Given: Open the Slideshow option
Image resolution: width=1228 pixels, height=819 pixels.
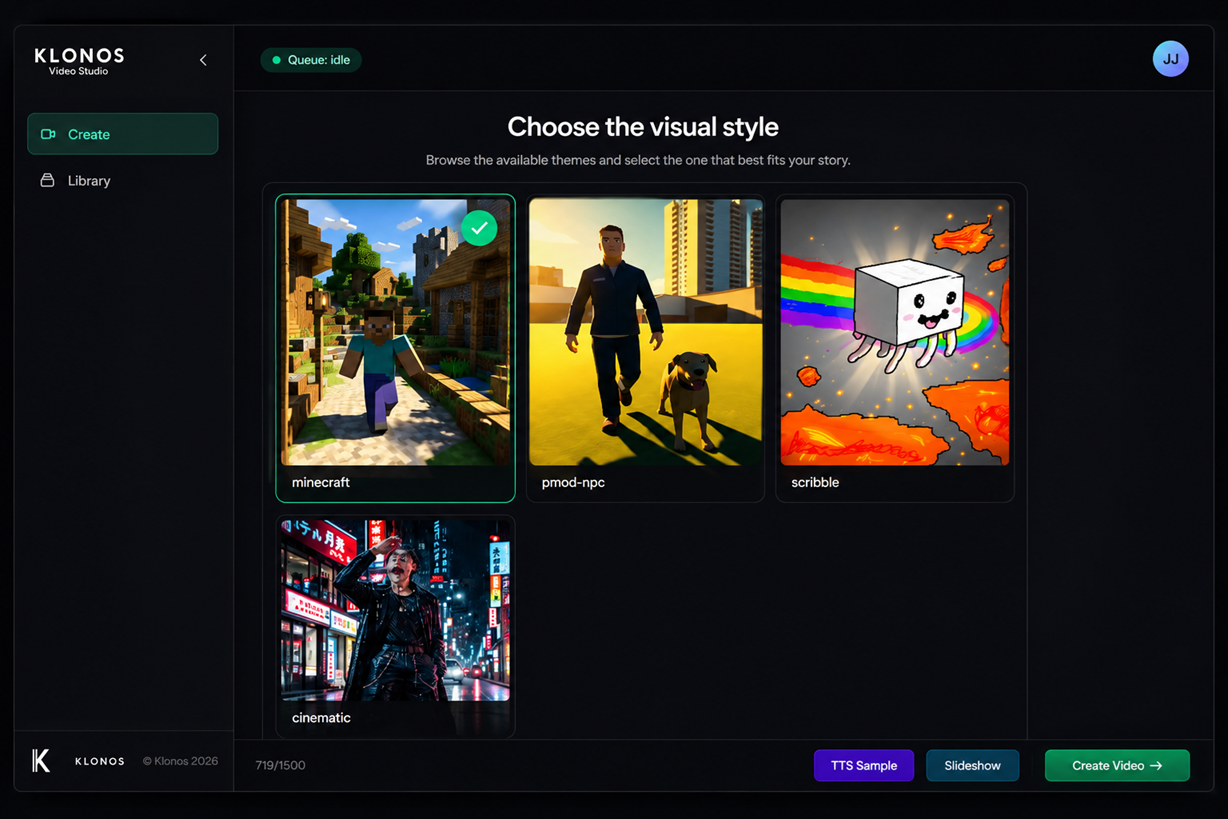Looking at the screenshot, I should (x=973, y=766).
